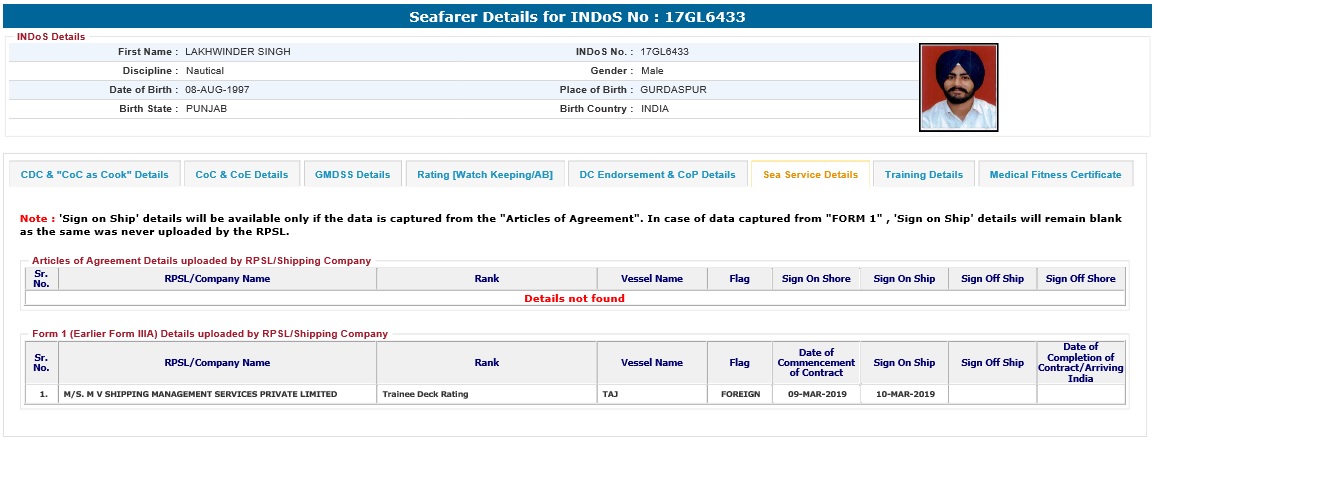This screenshot has height=497, width=1324.
Task: Select the Sea Service Details tab
Action: coord(810,174)
